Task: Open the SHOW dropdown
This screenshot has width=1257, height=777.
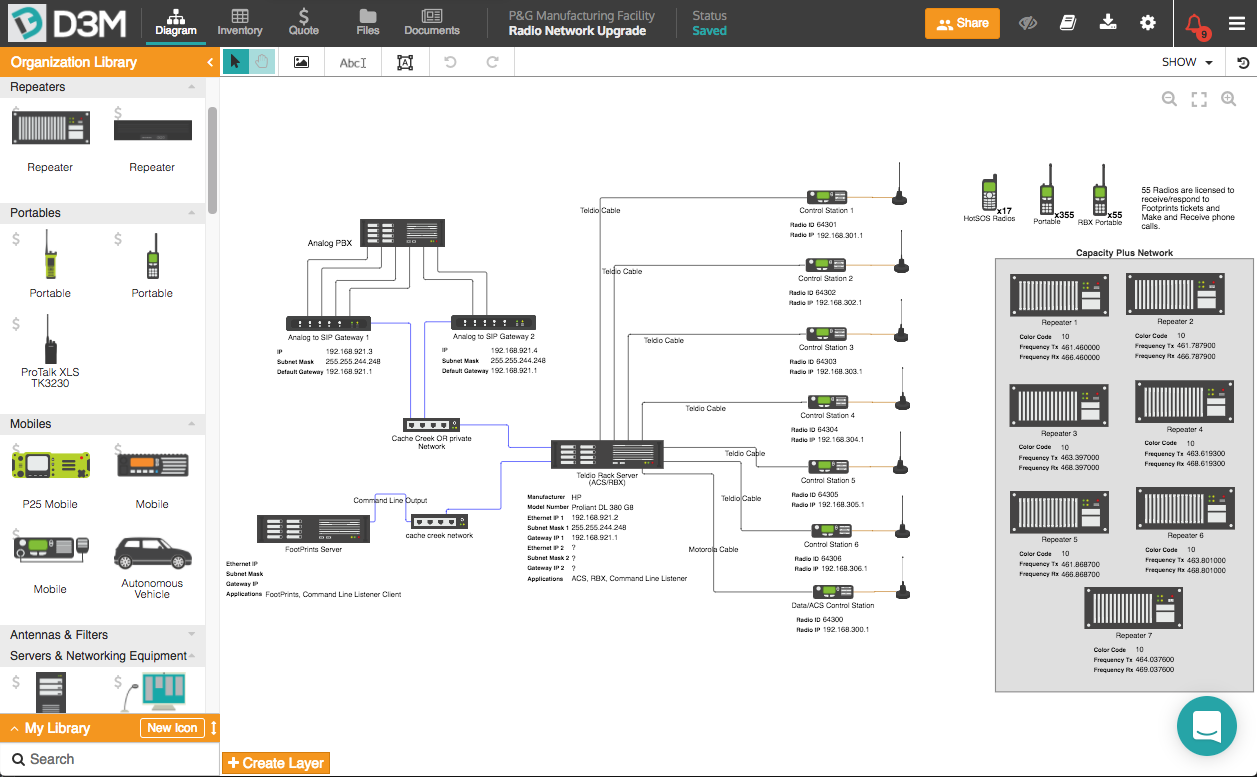Action: [x=1188, y=62]
